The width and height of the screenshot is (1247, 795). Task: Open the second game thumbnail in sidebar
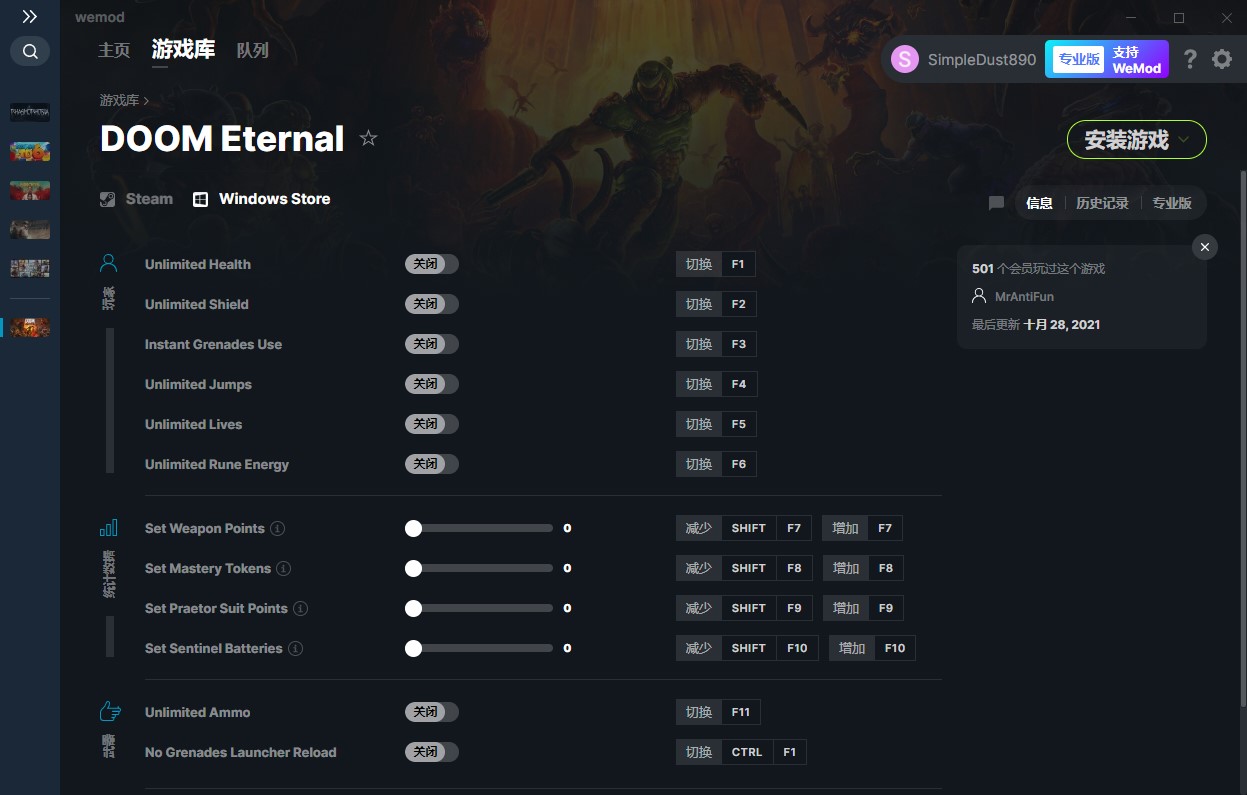30,152
